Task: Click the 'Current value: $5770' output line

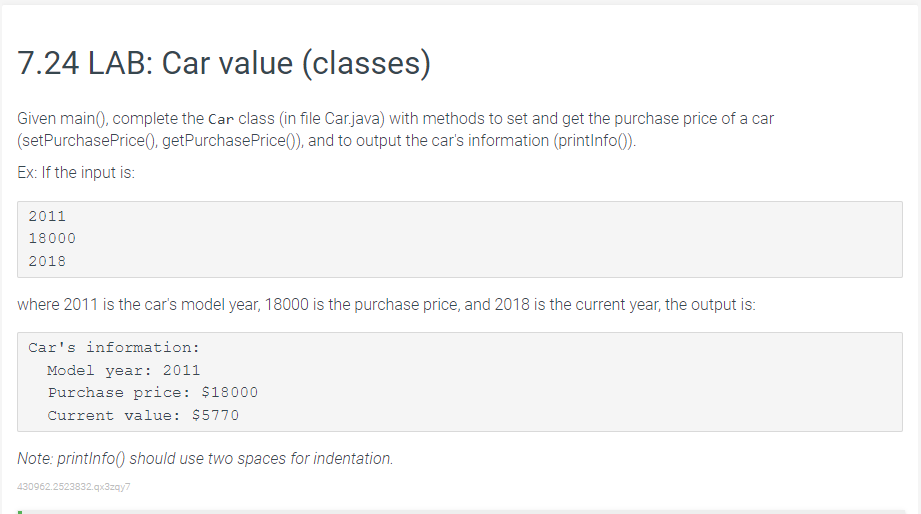Action: tap(143, 415)
